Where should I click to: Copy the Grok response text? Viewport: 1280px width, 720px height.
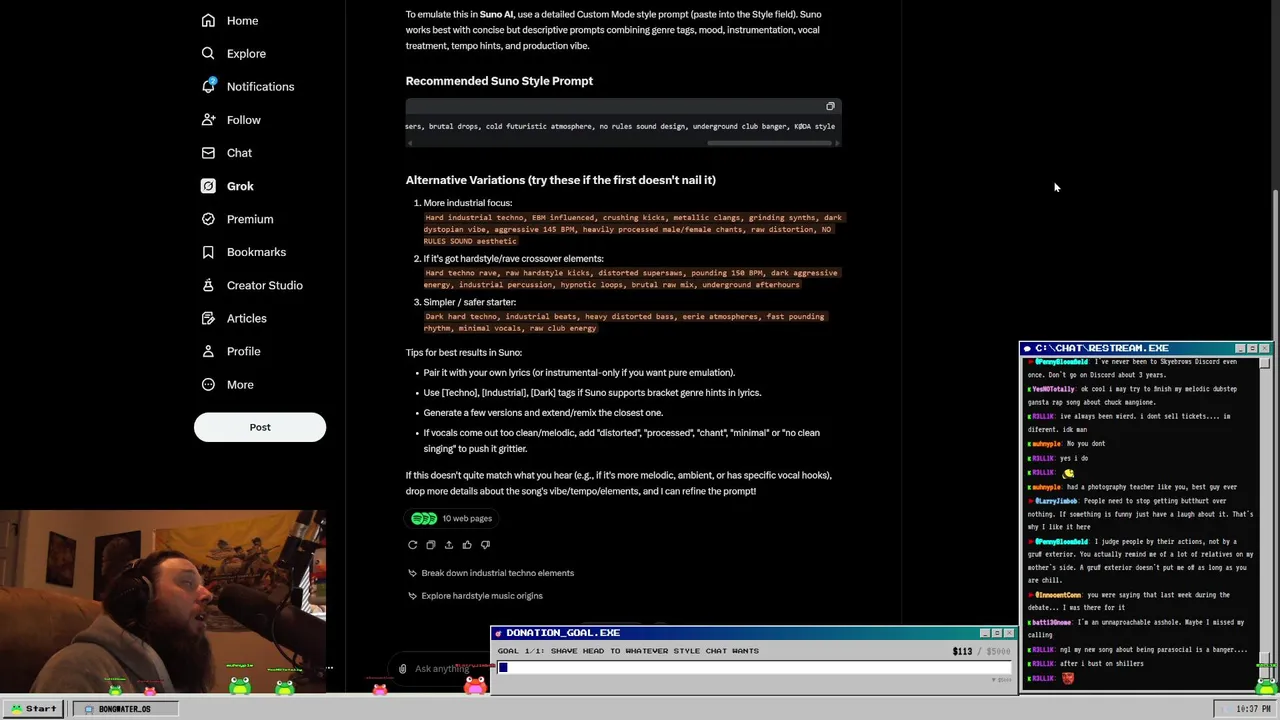point(430,545)
